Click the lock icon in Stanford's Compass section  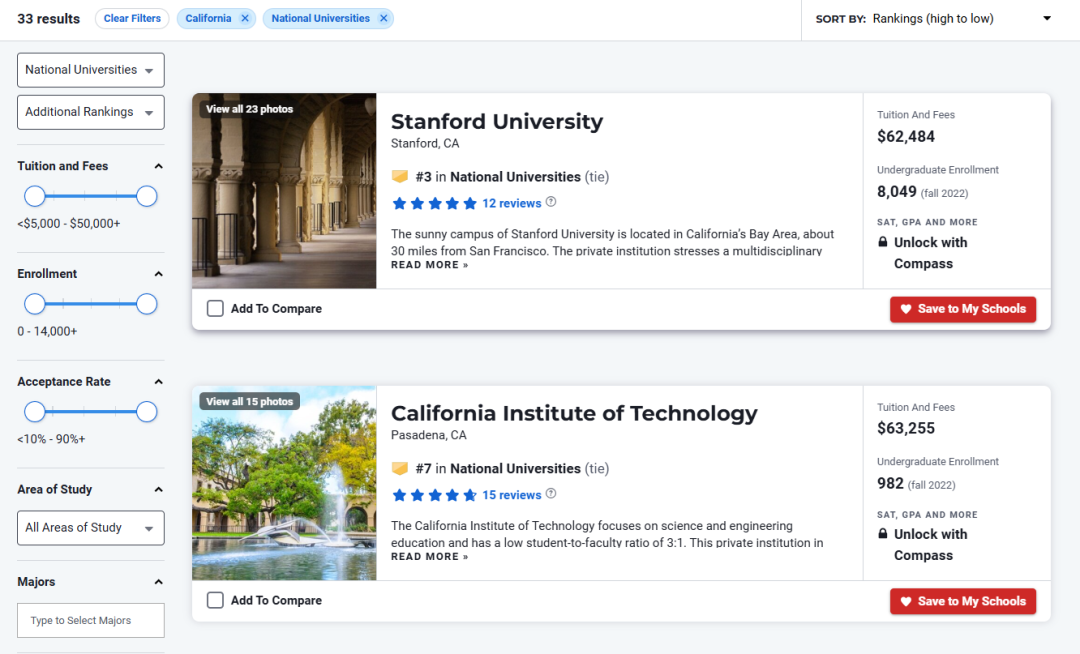tap(882, 242)
